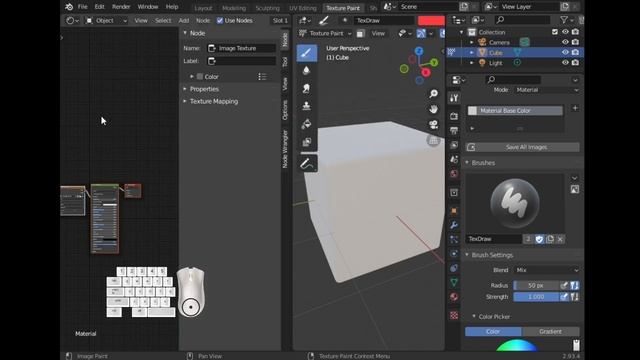Select the Color mode button

pos(493,331)
